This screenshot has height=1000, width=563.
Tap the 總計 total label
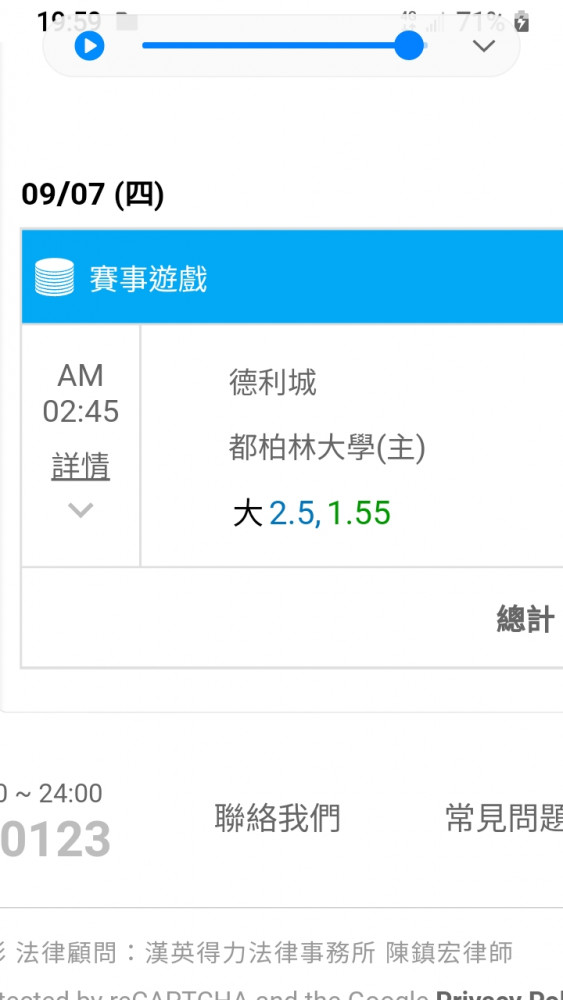(x=525, y=619)
